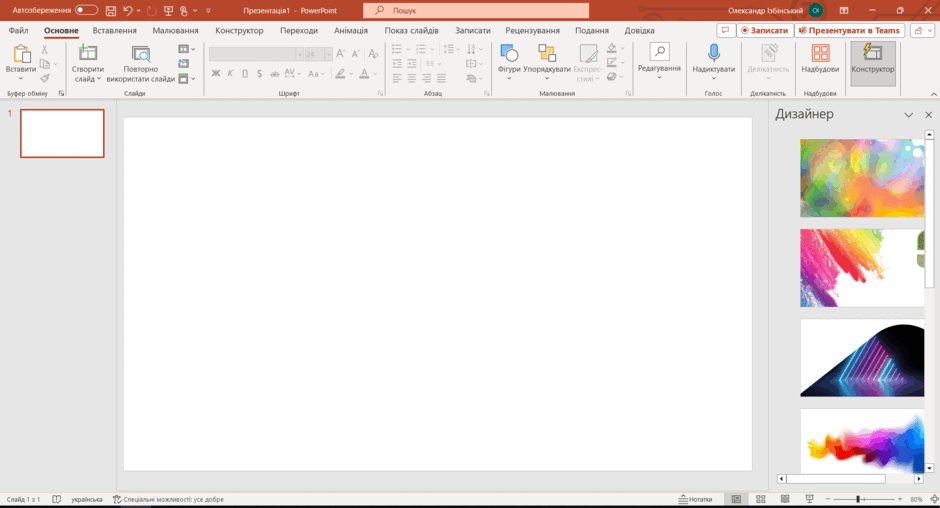Open the Довідка tab
940x508 pixels.
coord(639,31)
